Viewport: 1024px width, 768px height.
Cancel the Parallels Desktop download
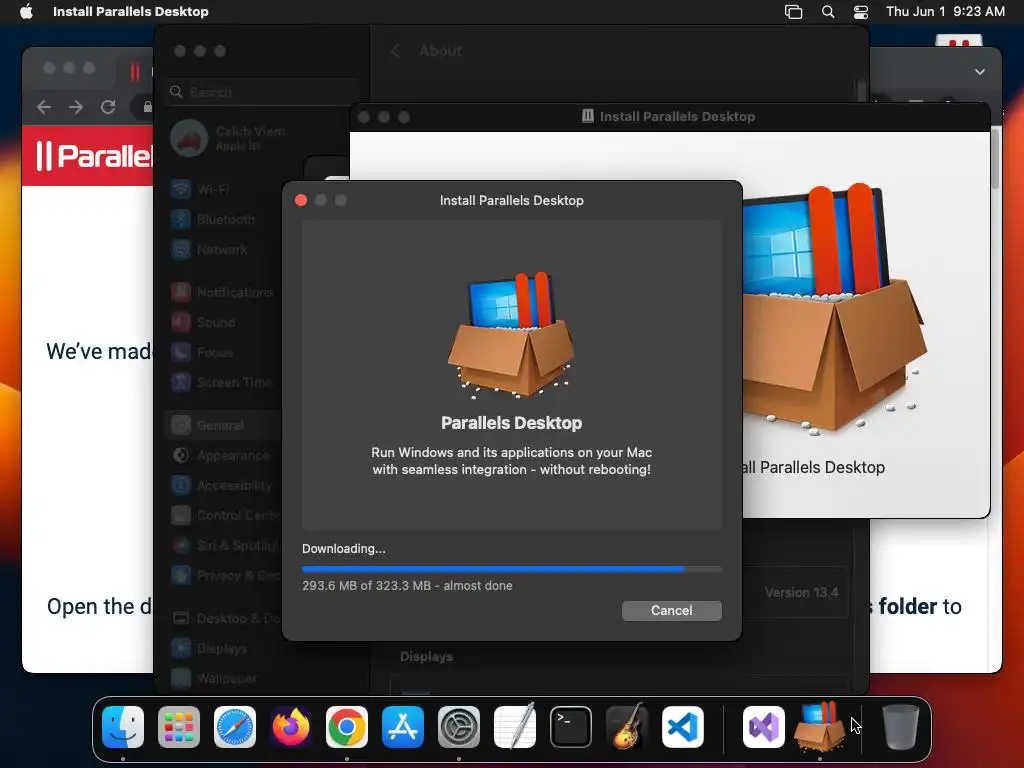pos(671,611)
